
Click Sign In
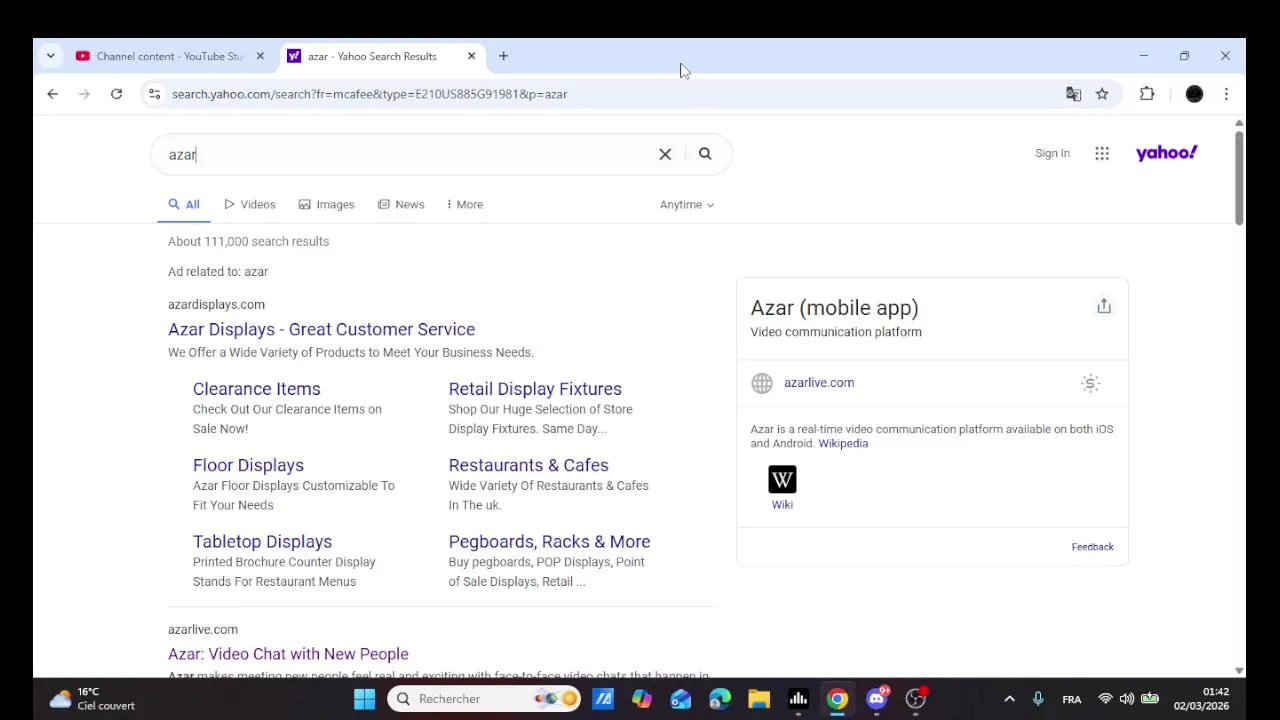click(1052, 153)
